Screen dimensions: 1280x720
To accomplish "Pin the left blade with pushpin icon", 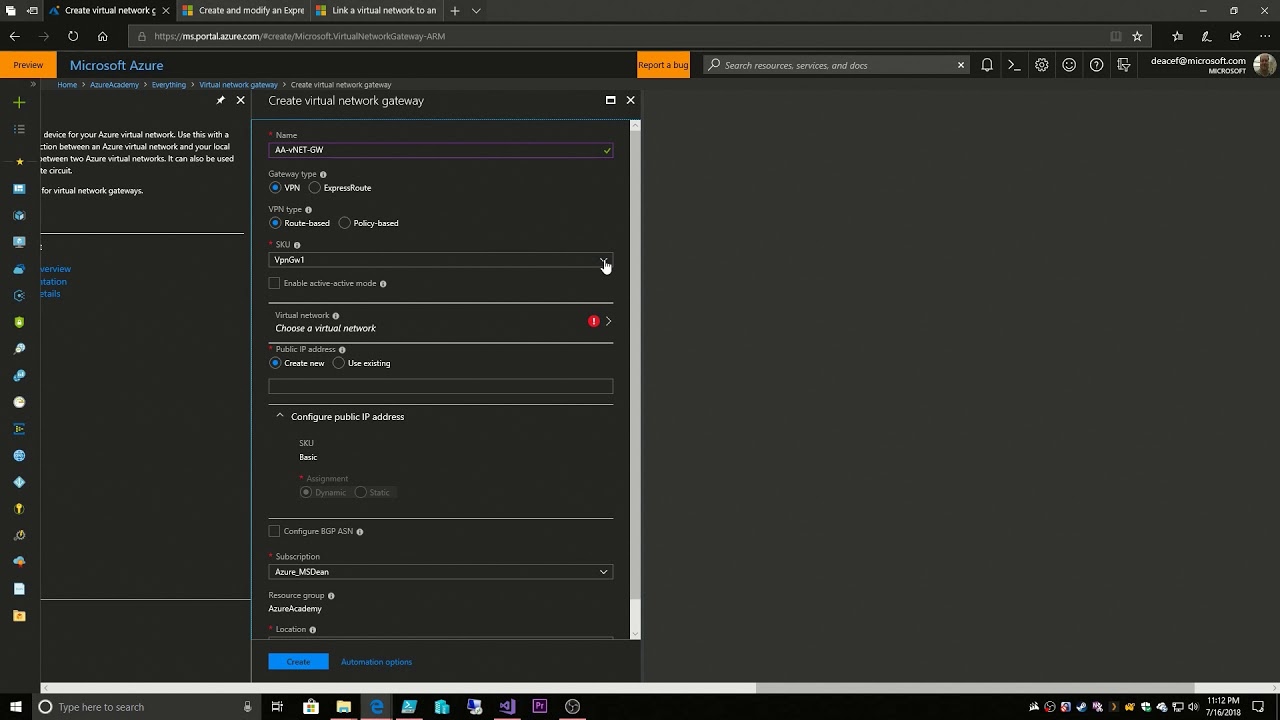I will (221, 100).
